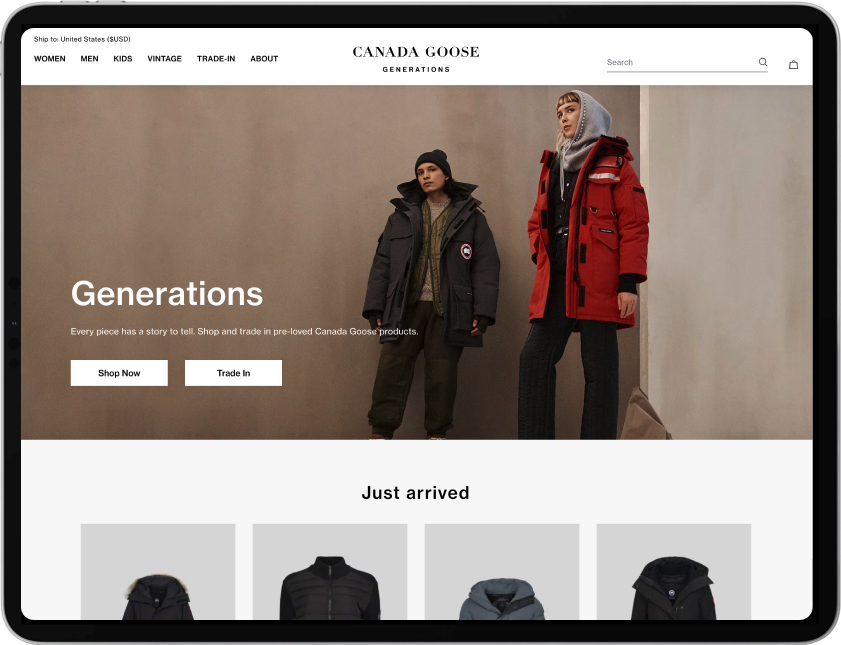Open the black quilted jacket thumbnail
The image size is (841, 645).
coord(330,572)
